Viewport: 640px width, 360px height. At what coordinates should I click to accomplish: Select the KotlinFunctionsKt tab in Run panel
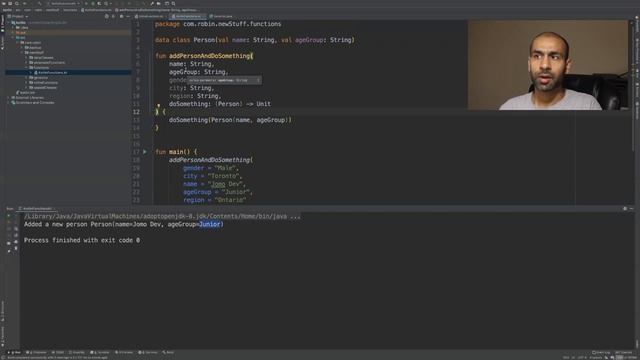(x=37, y=209)
